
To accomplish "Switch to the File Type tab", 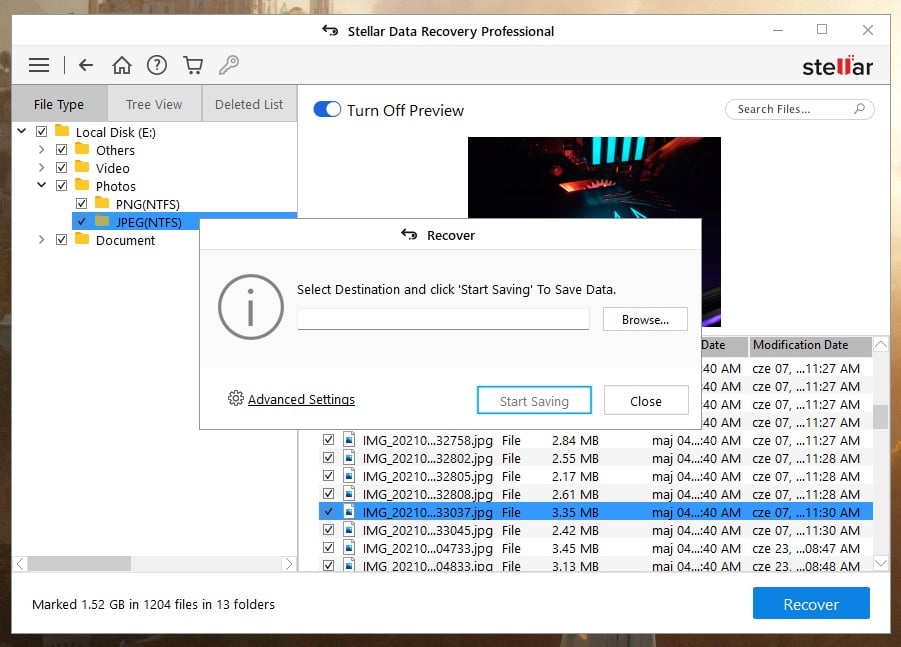I will tap(59, 104).
